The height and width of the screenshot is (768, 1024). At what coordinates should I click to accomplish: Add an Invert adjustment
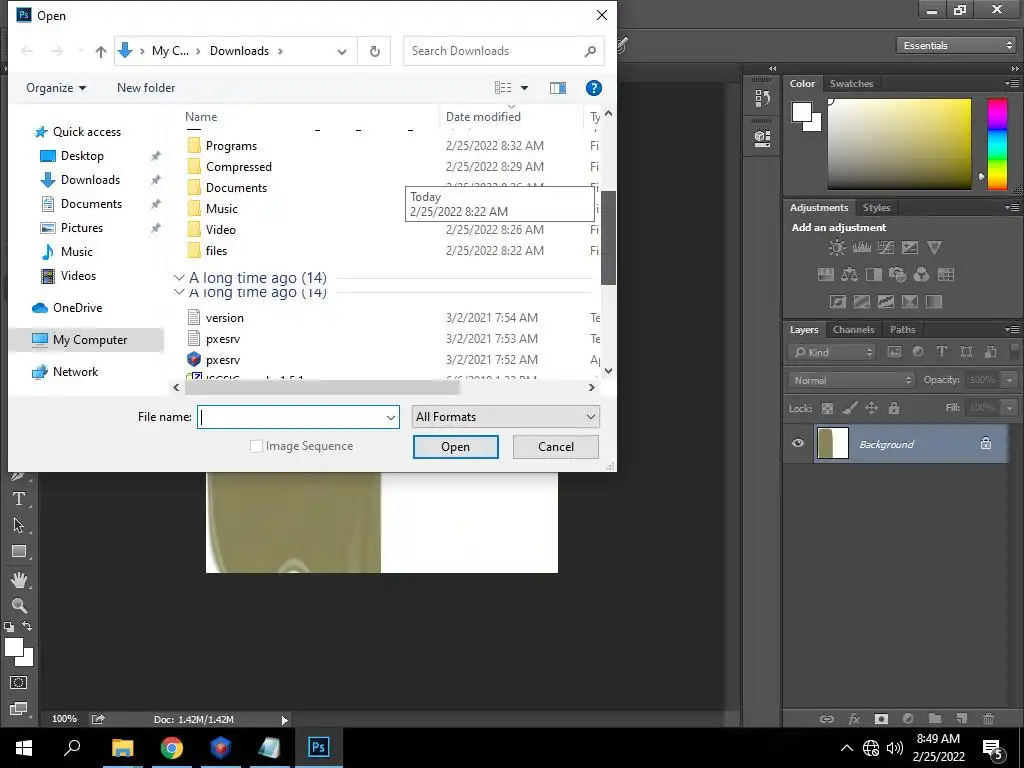(838, 302)
